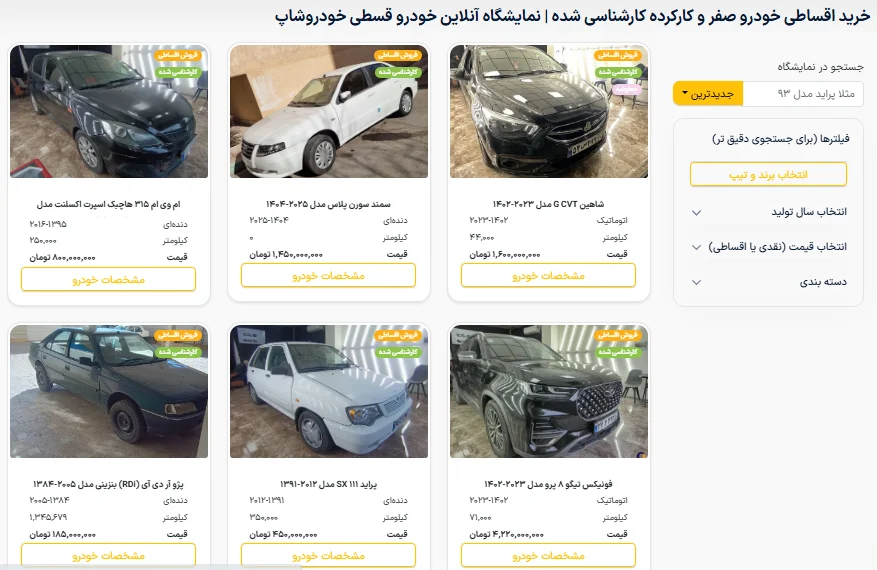Expand the انتخاب سال تولید filter
This screenshot has width=877, height=570.
click(768, 212)
